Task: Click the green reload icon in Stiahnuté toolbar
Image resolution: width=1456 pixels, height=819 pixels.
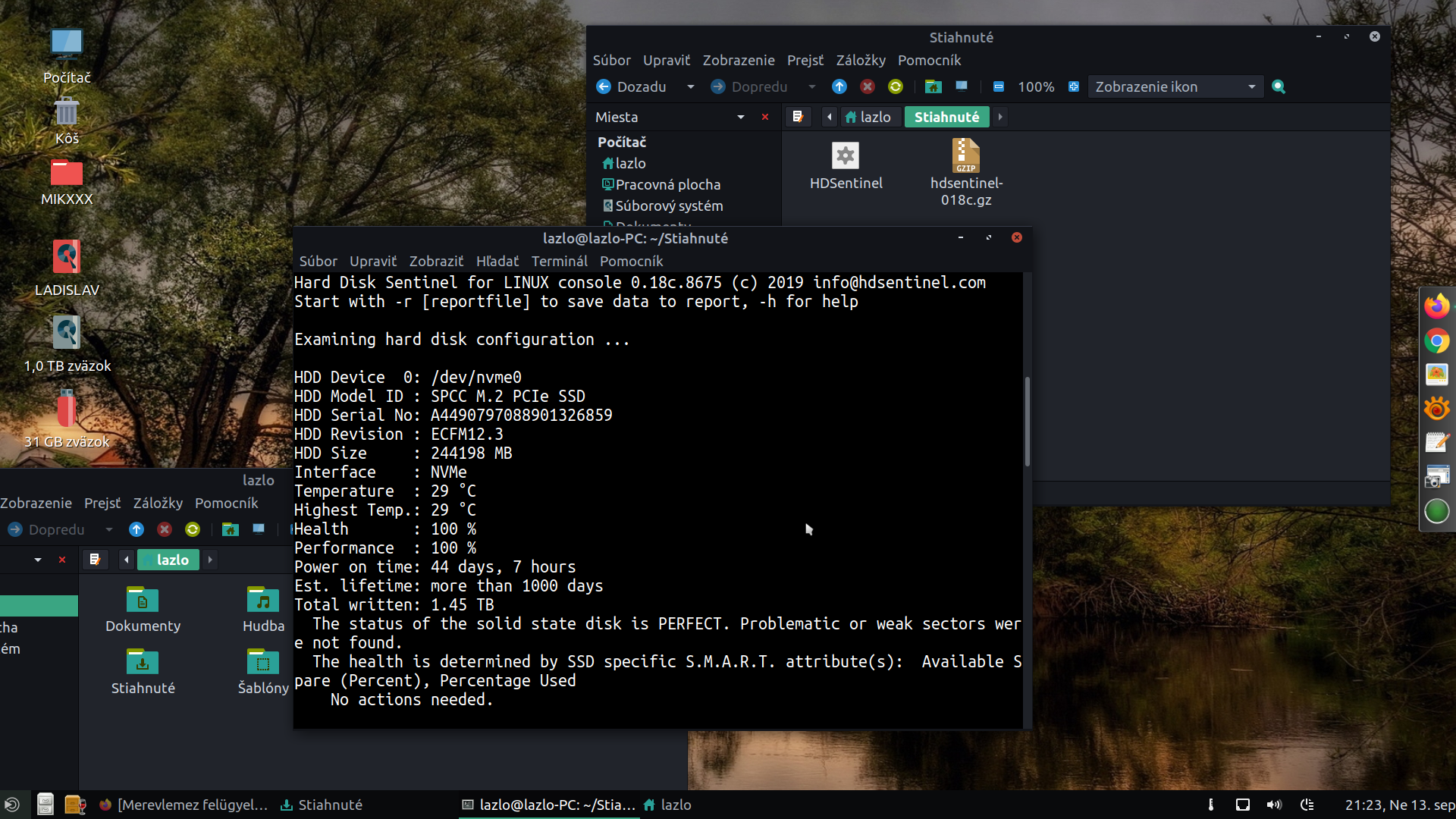Action: pyautogui.click(x=896, y=86)
